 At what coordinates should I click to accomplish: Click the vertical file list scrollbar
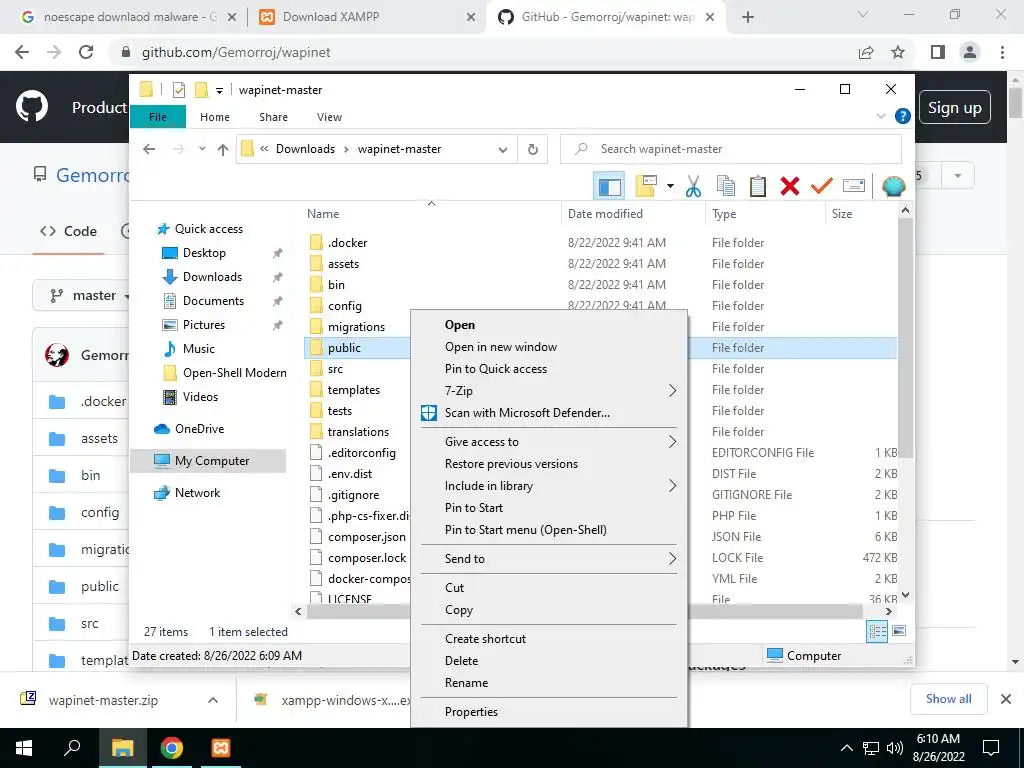coord(905,336)
